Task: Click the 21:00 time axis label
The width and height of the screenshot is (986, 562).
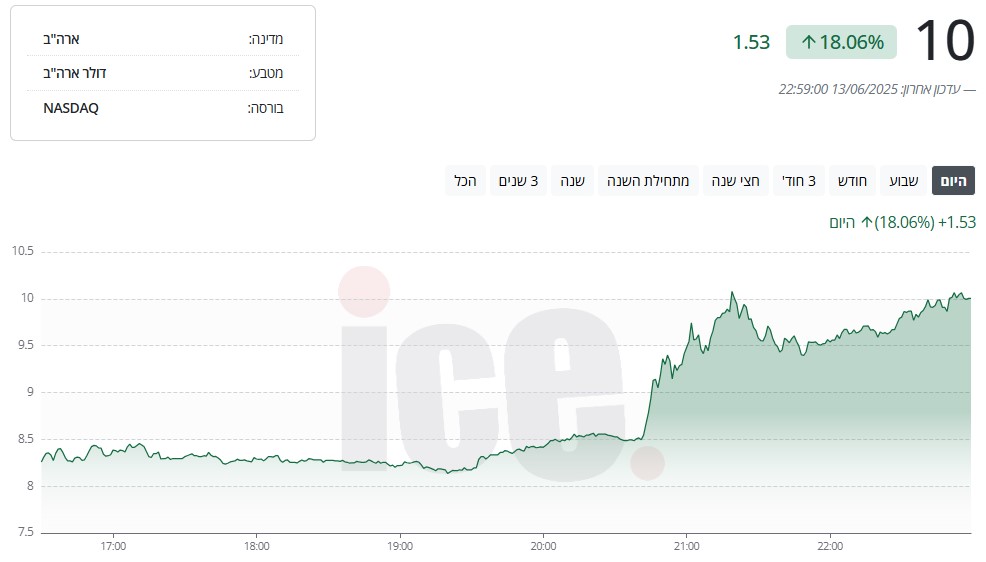Action: point(687,546)
